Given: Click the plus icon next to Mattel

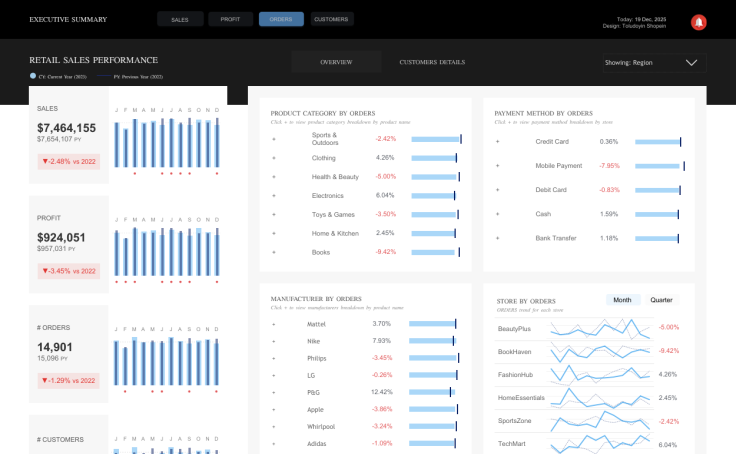Looking at the screenshot, I should pyautogui.click(x=273, y=324).
